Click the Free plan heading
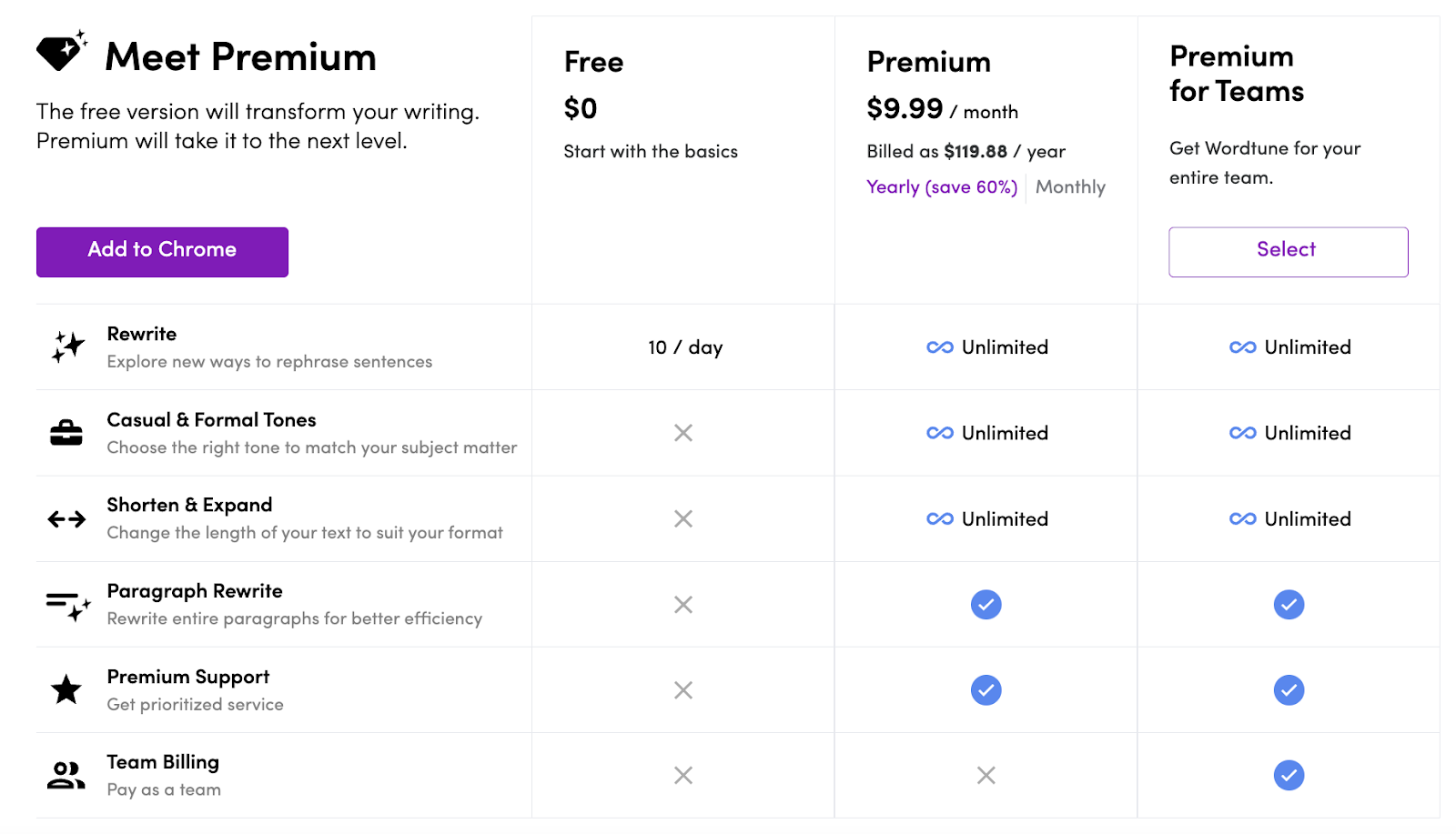 [593, 62]
